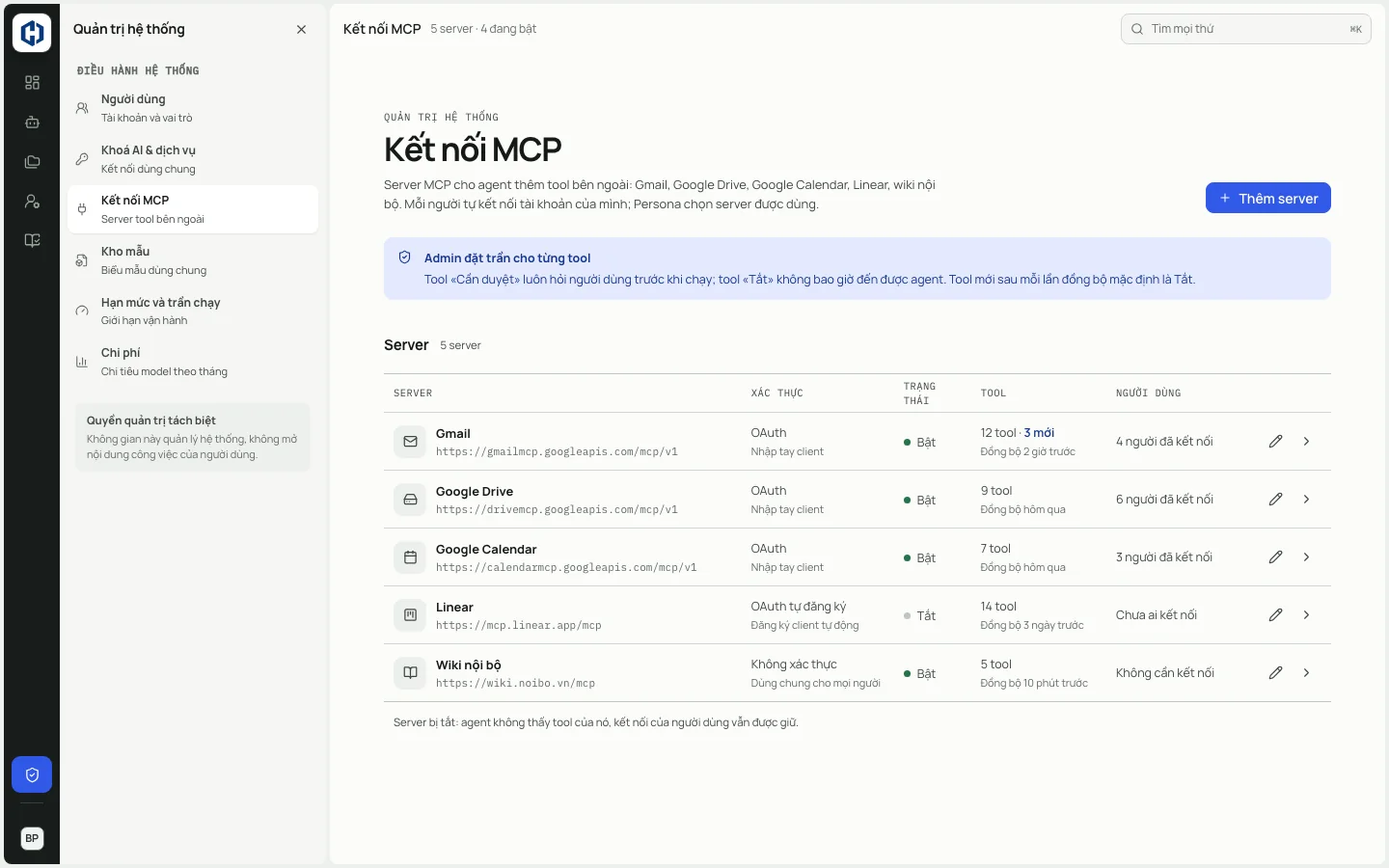The width and height of the screenshot is (1389, 868).
Task: Expand the Google Drive row chevron
Action: click(1307, 500)
